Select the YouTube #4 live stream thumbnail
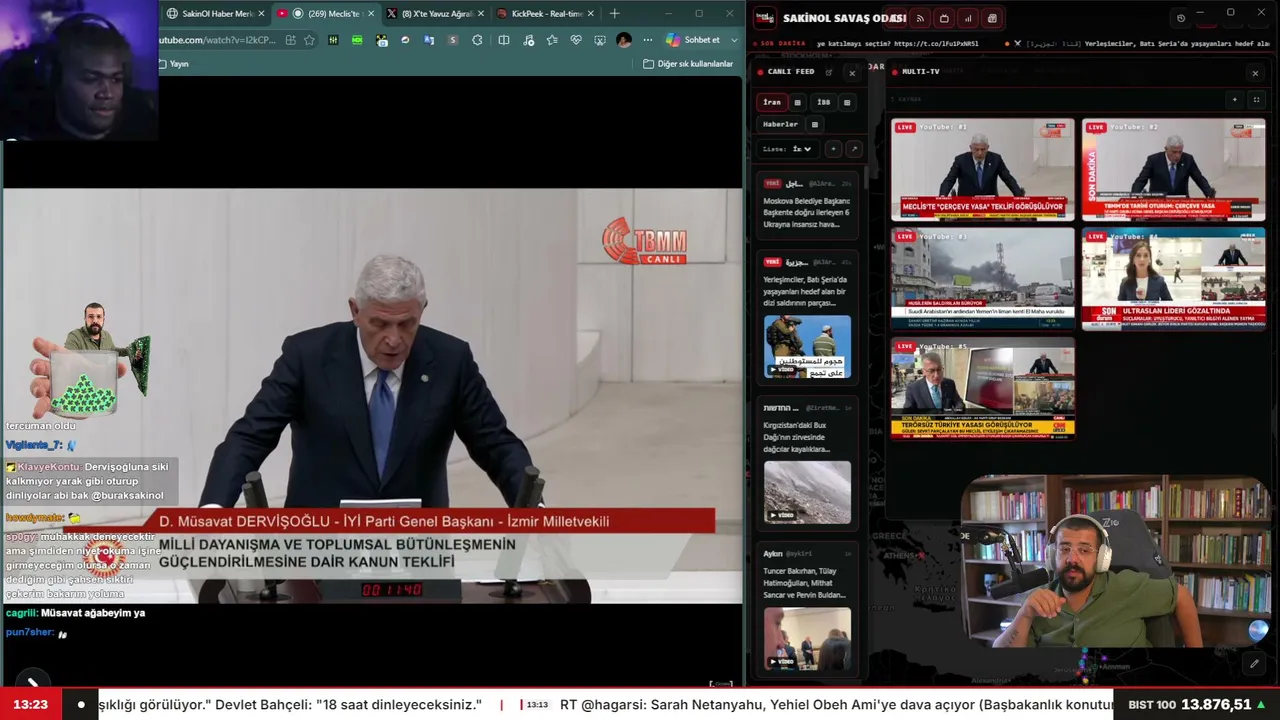The height and width of the screenshot is (720, 1280). point(1173,279)
